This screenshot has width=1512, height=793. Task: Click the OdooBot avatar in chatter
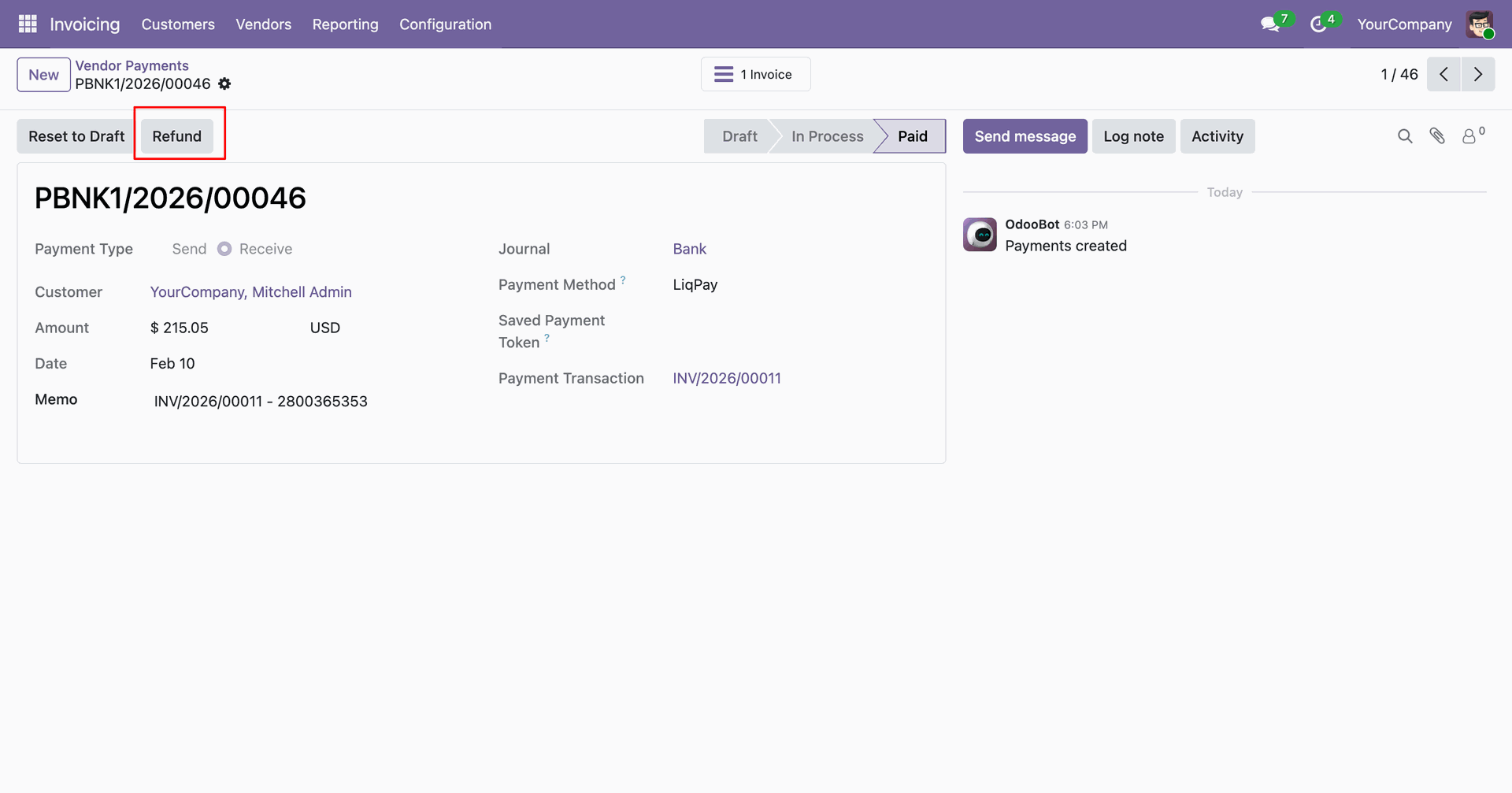pyautogui.click(x=980, y=235)
